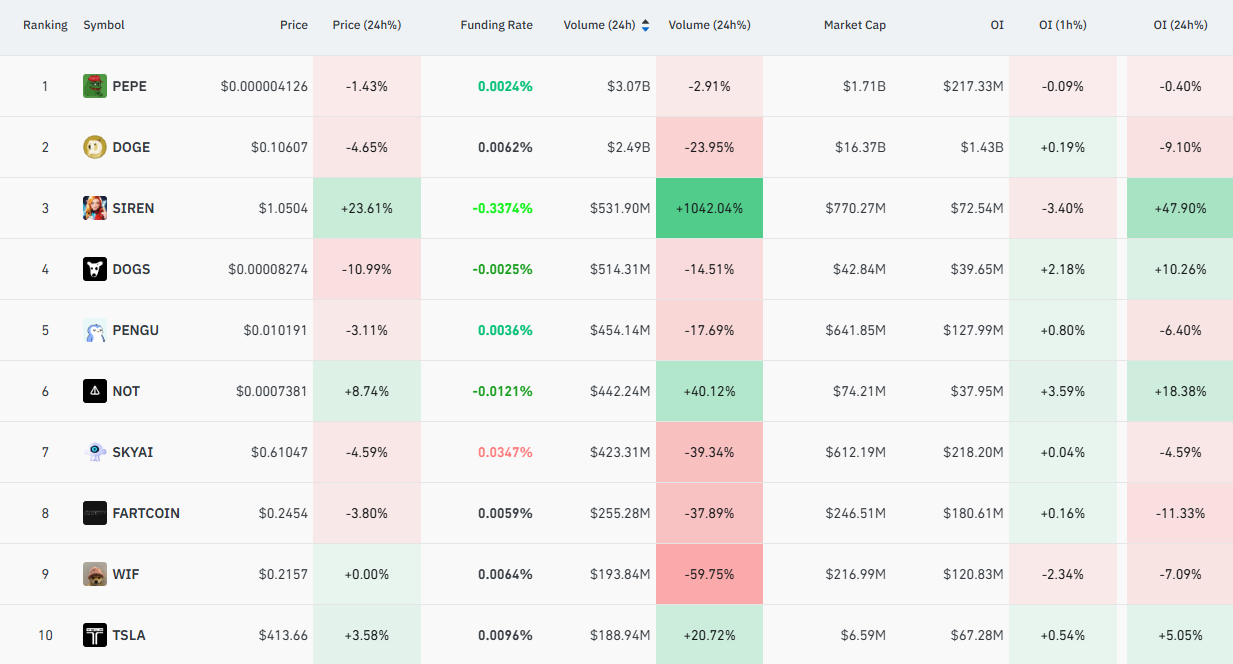Click the SKYAI token icon

(x=95, y=452)
